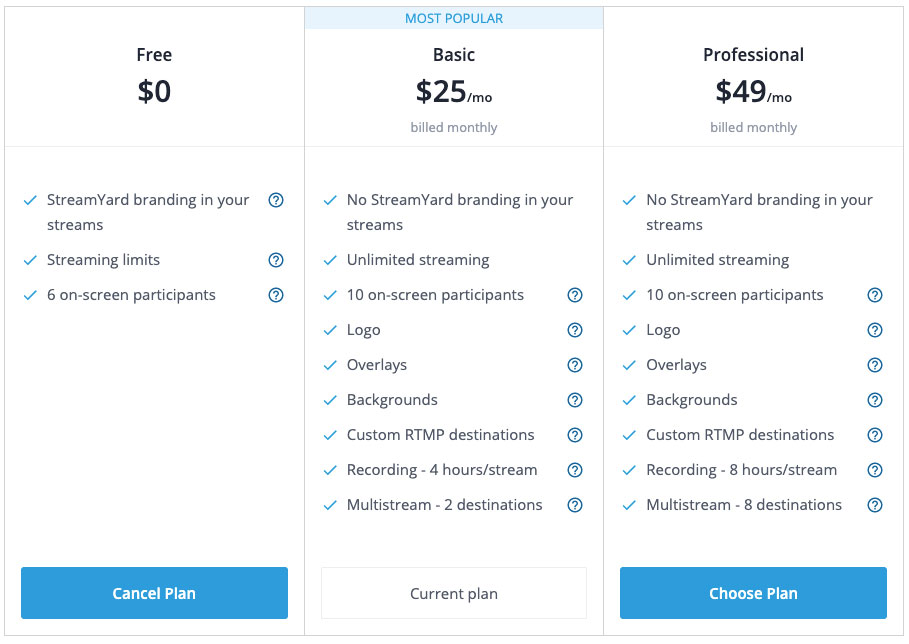Screen dimensions: 909x644
Task: Click the Professional plan $49/mo price heading
Action: coord(753,92)
